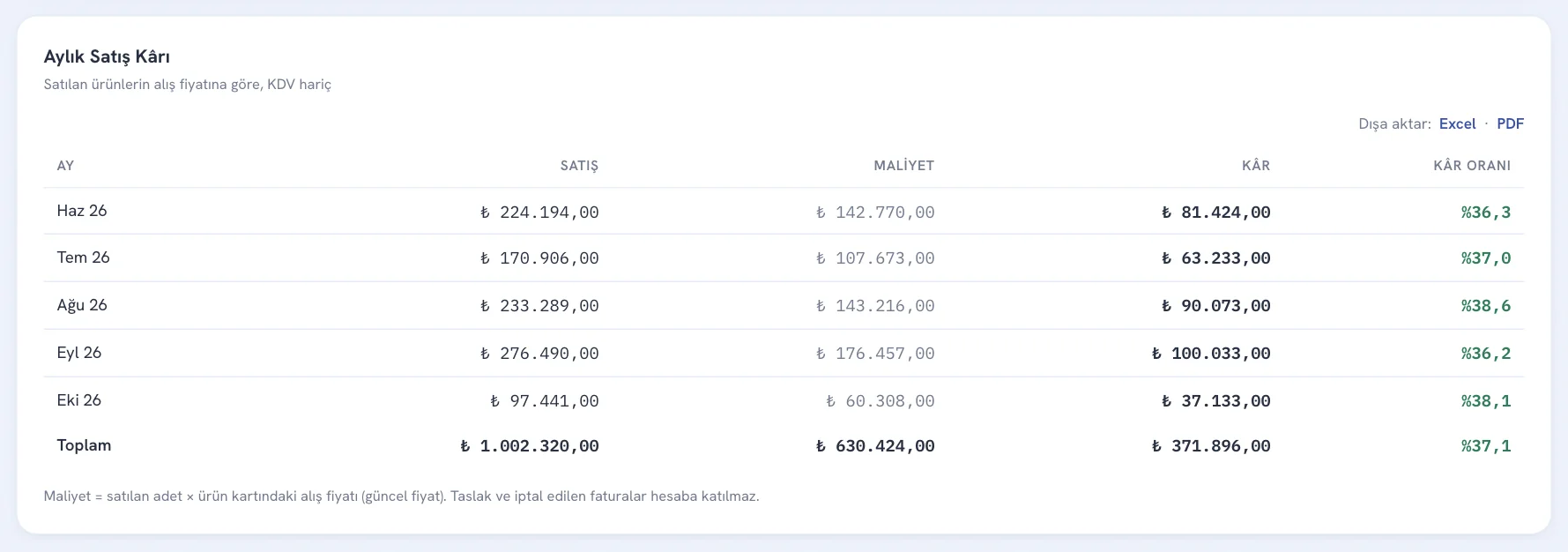The width and height of the screenshot is (1568, 552).
Task: Click profit value ₺ 37.133,00
Action: pyautogui.click(x=1216, y=401)
